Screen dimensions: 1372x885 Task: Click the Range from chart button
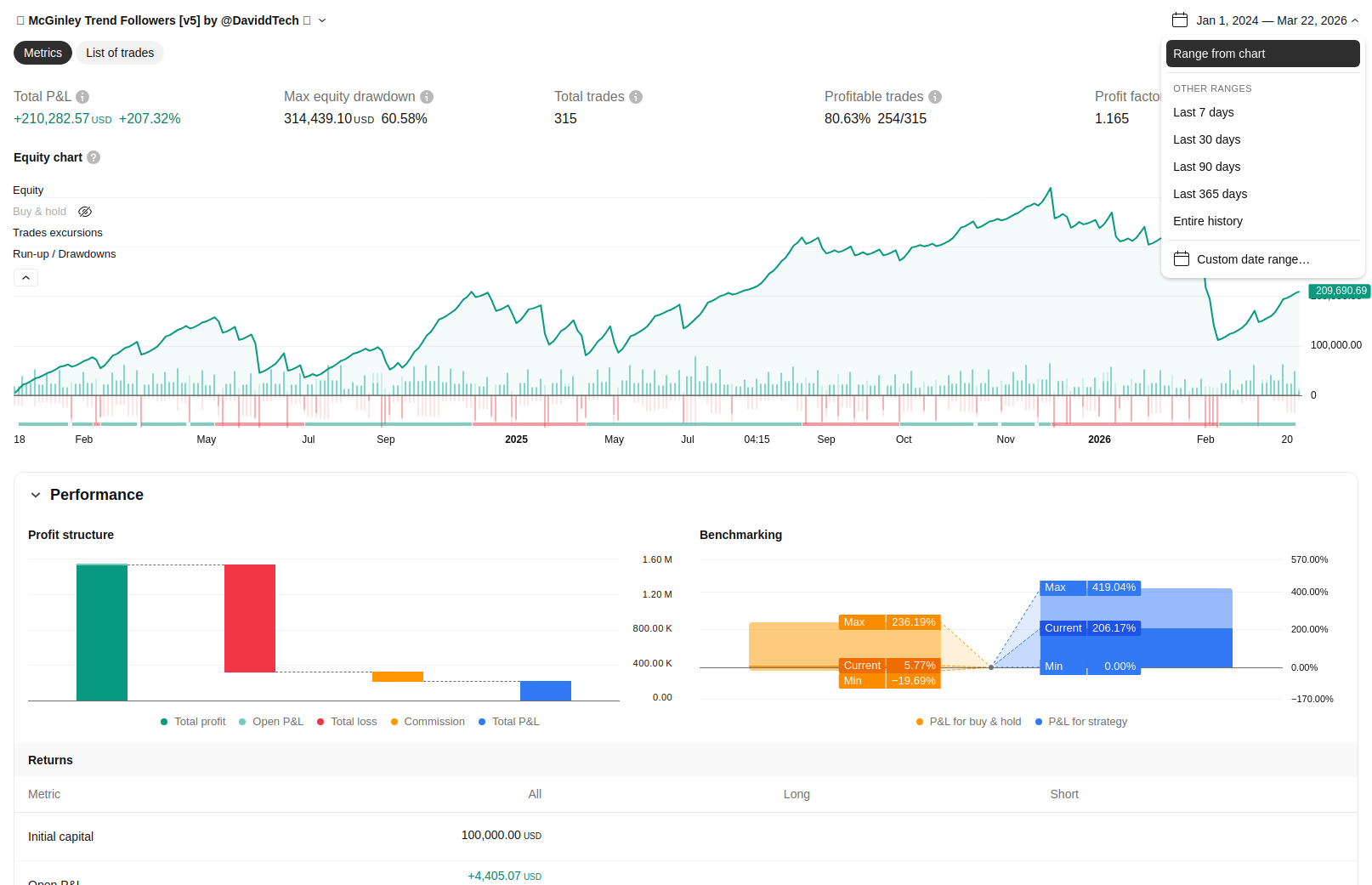coord(1262,54)
